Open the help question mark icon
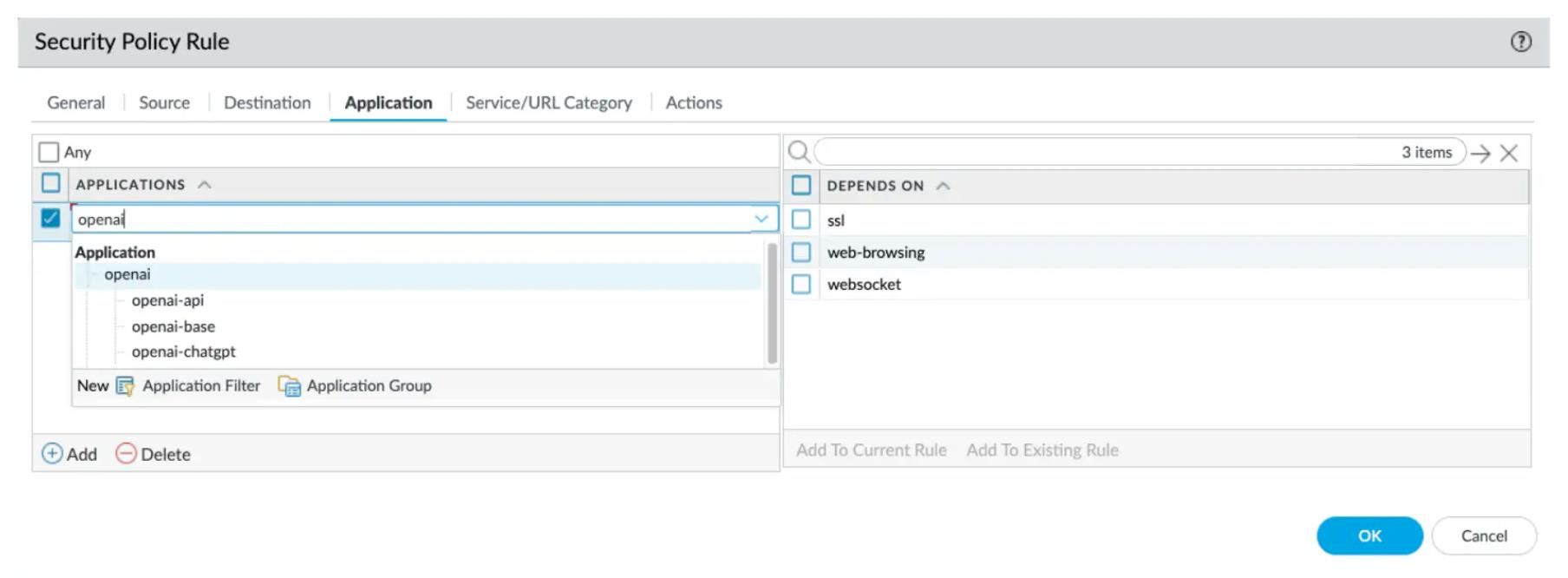Screen dimensions: 1568x578 [x=1520, y=42]
